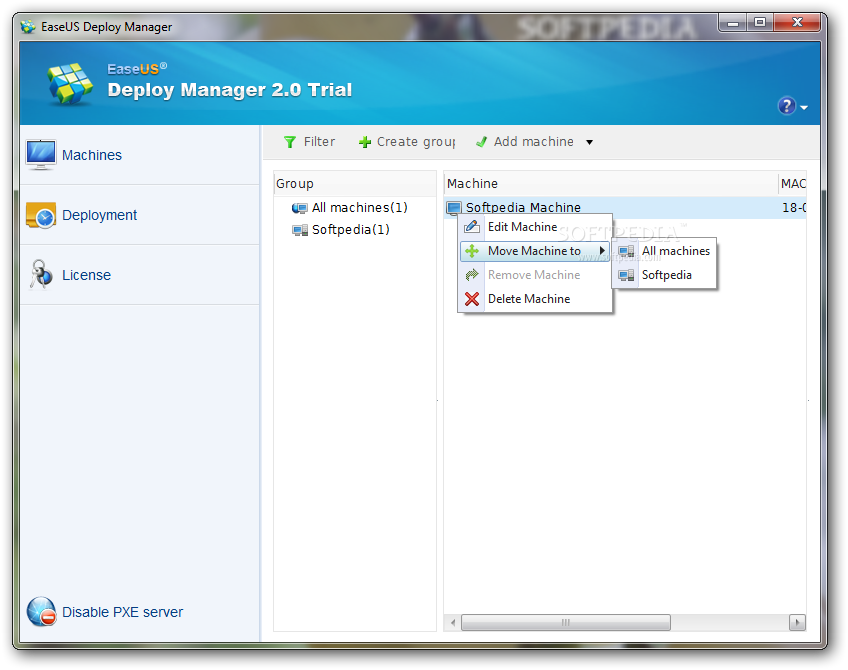Click the Machine column header
The image size is (848, 670).
pyautogui.click(x=611, y=184)
